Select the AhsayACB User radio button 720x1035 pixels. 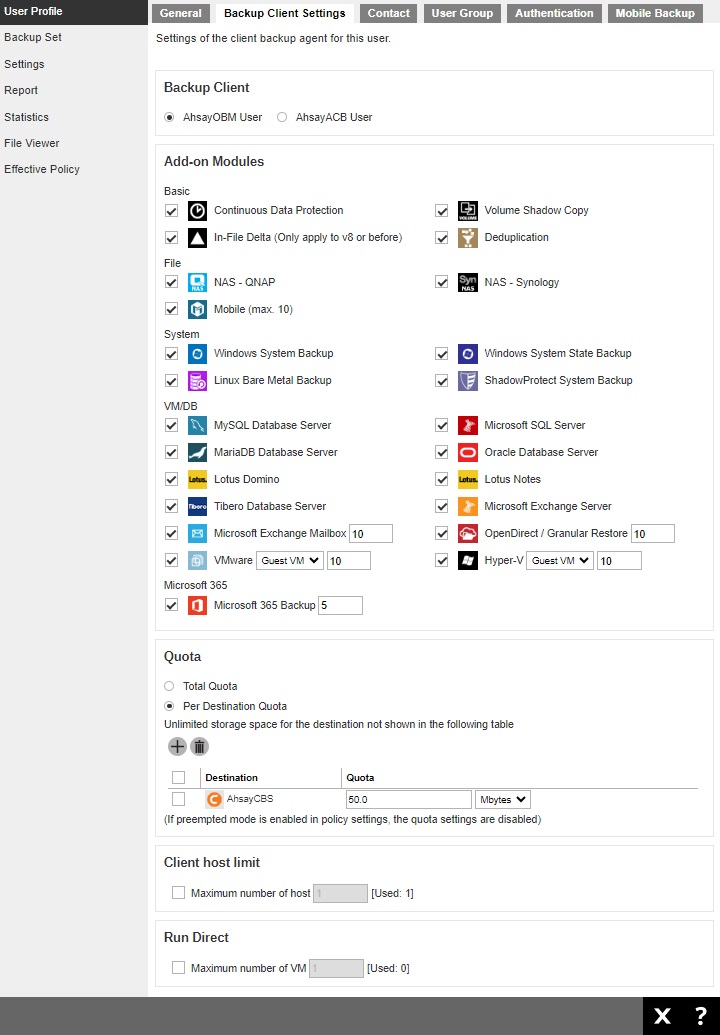click(282, 117)
